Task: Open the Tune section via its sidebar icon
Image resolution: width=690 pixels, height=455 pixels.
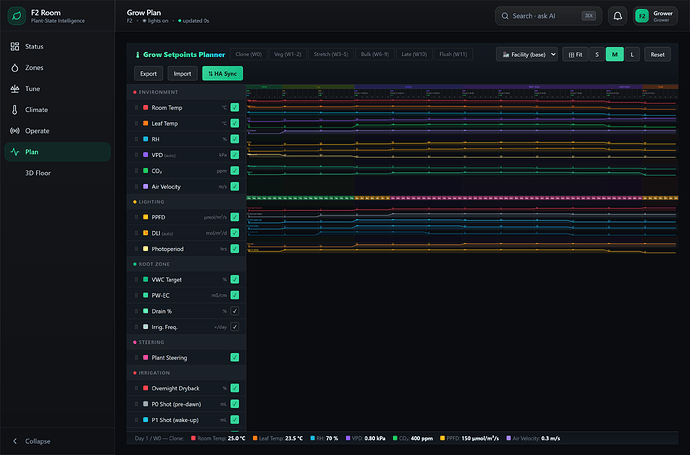Action: tap(15, 88)
